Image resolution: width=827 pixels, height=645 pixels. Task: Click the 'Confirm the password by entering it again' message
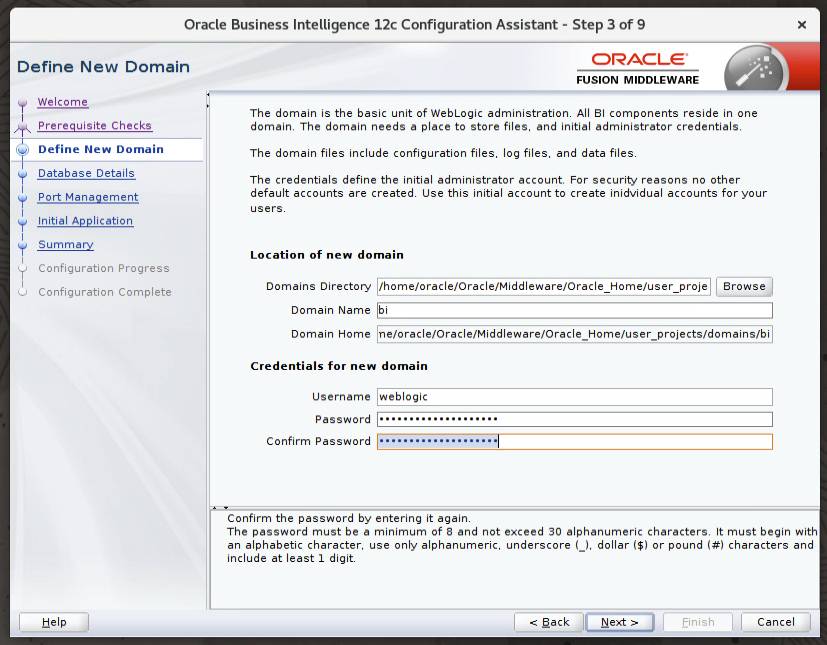click(x=349, y=518)
